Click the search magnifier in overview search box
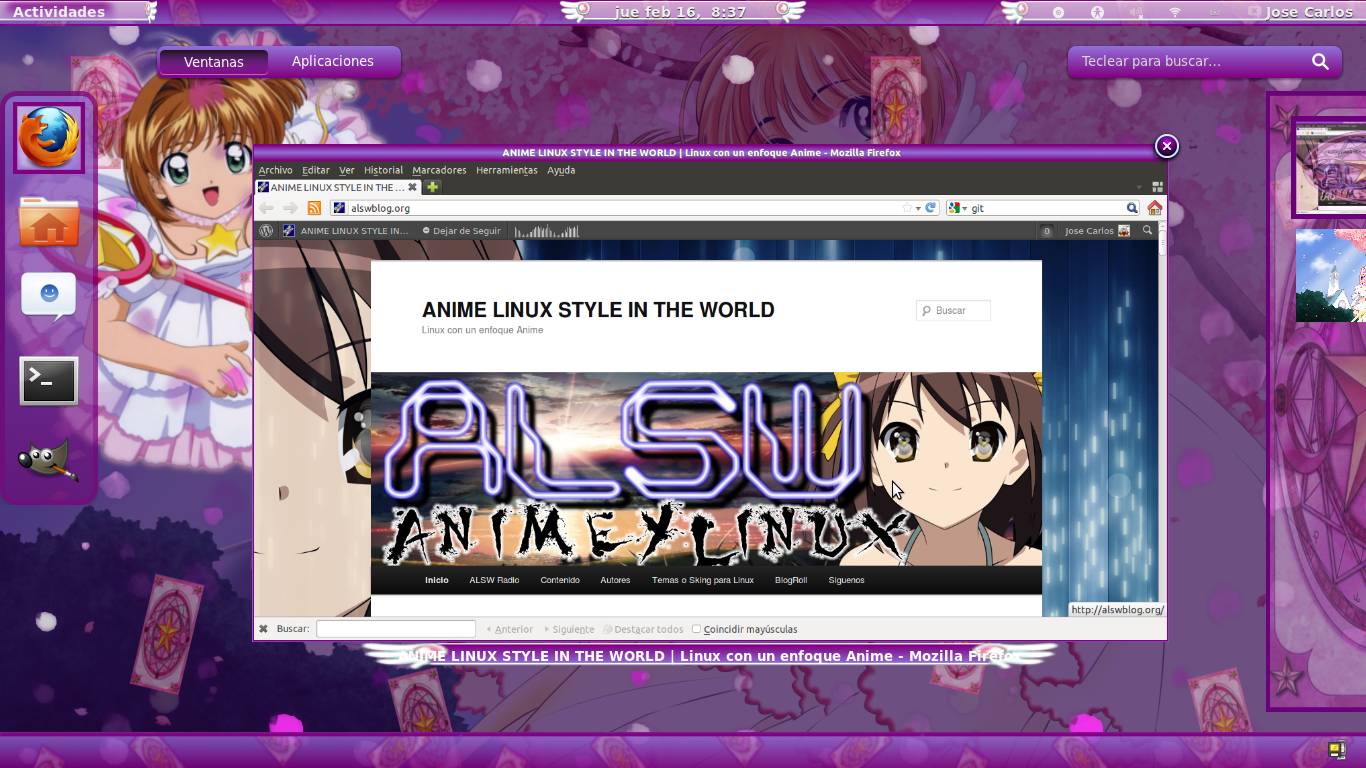 [1320, 61]
